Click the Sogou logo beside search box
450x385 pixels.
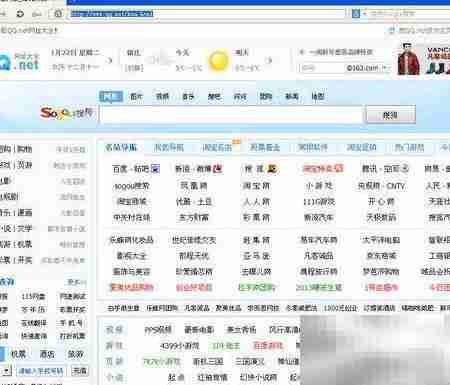point(66,113)
